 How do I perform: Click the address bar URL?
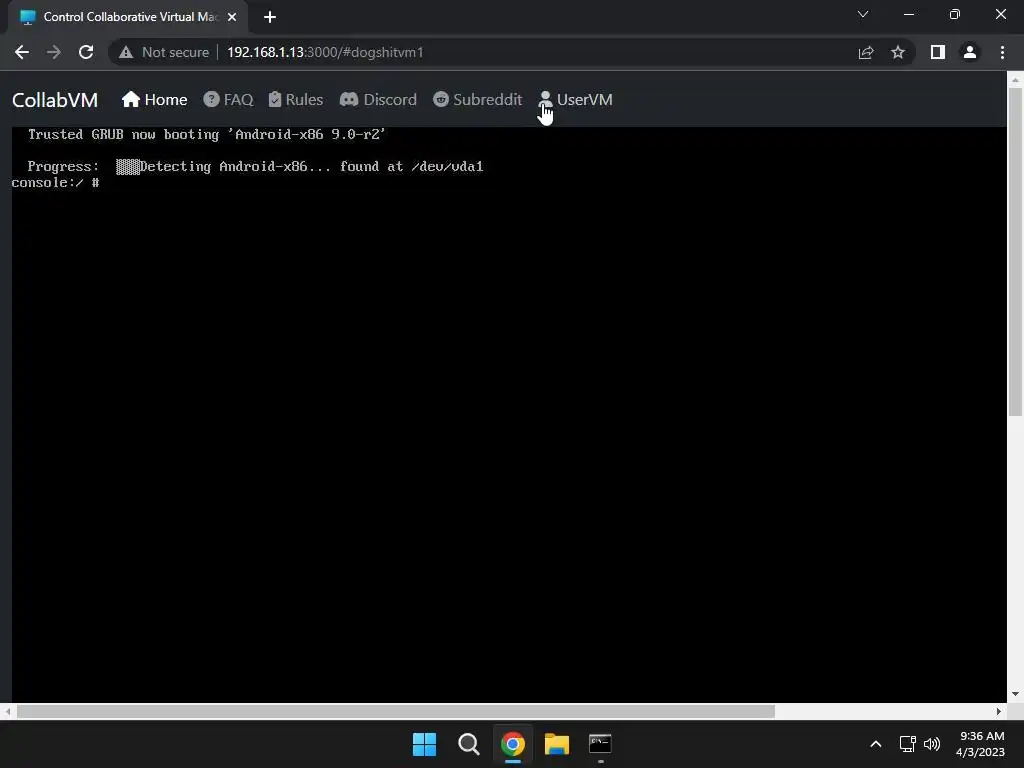(325, 52)
